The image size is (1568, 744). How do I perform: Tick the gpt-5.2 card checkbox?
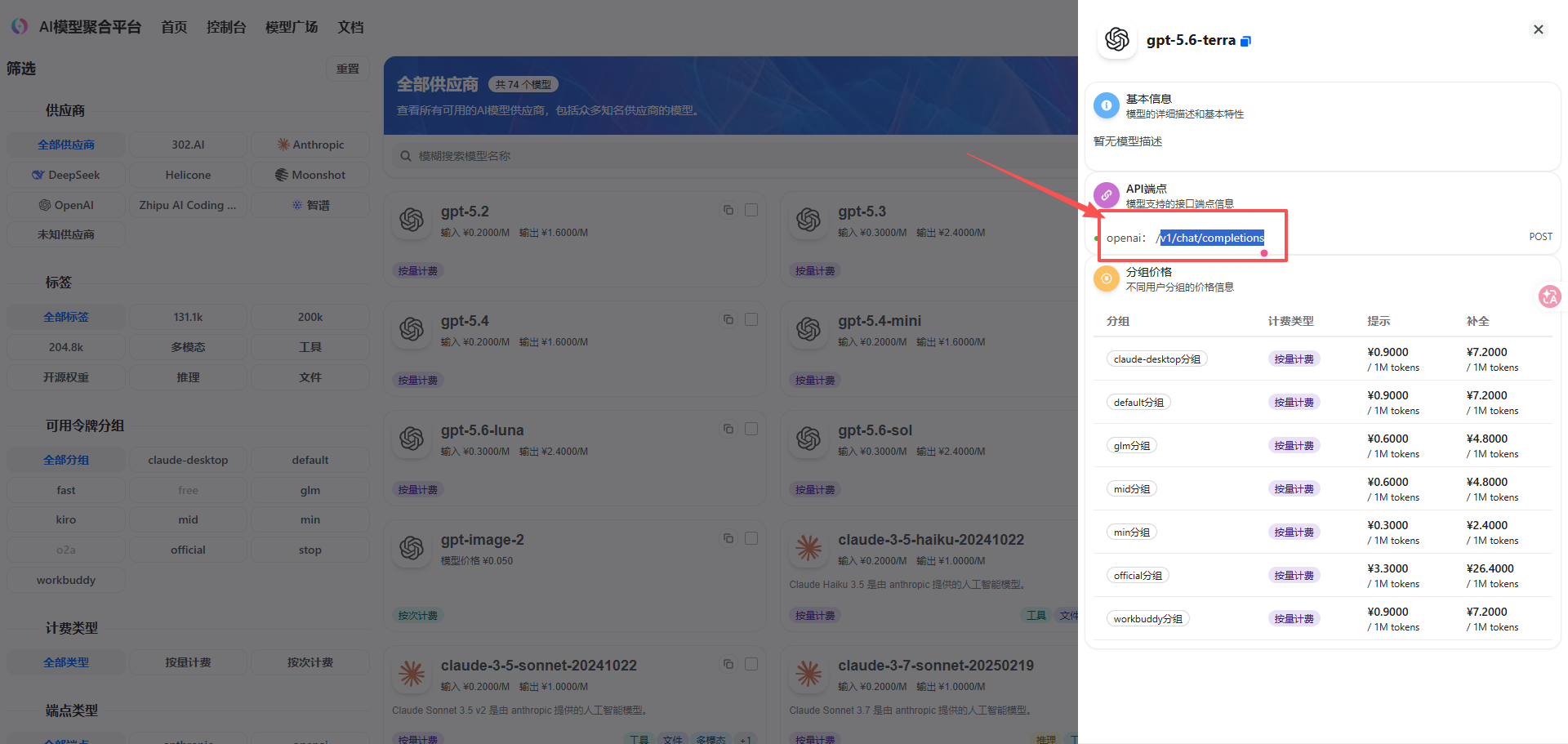click(x=751, y=210)
